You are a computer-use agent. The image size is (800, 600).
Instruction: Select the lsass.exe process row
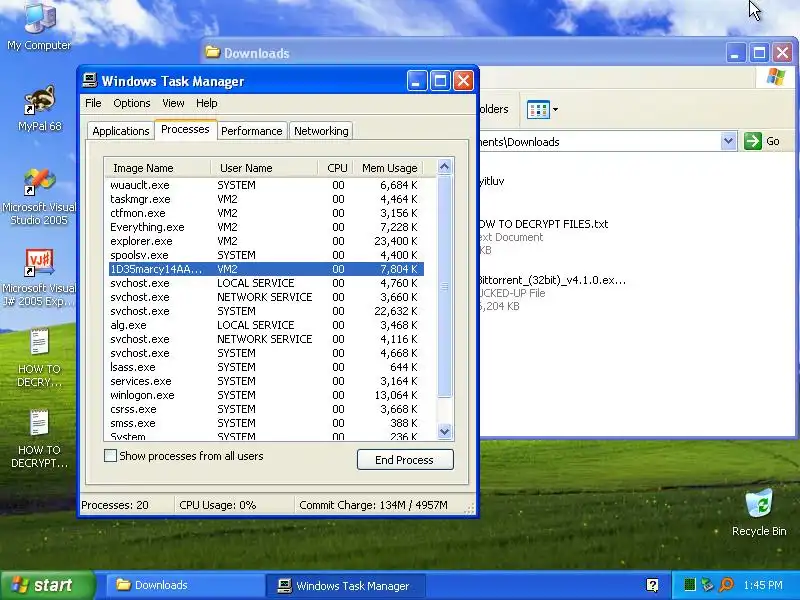266,367
